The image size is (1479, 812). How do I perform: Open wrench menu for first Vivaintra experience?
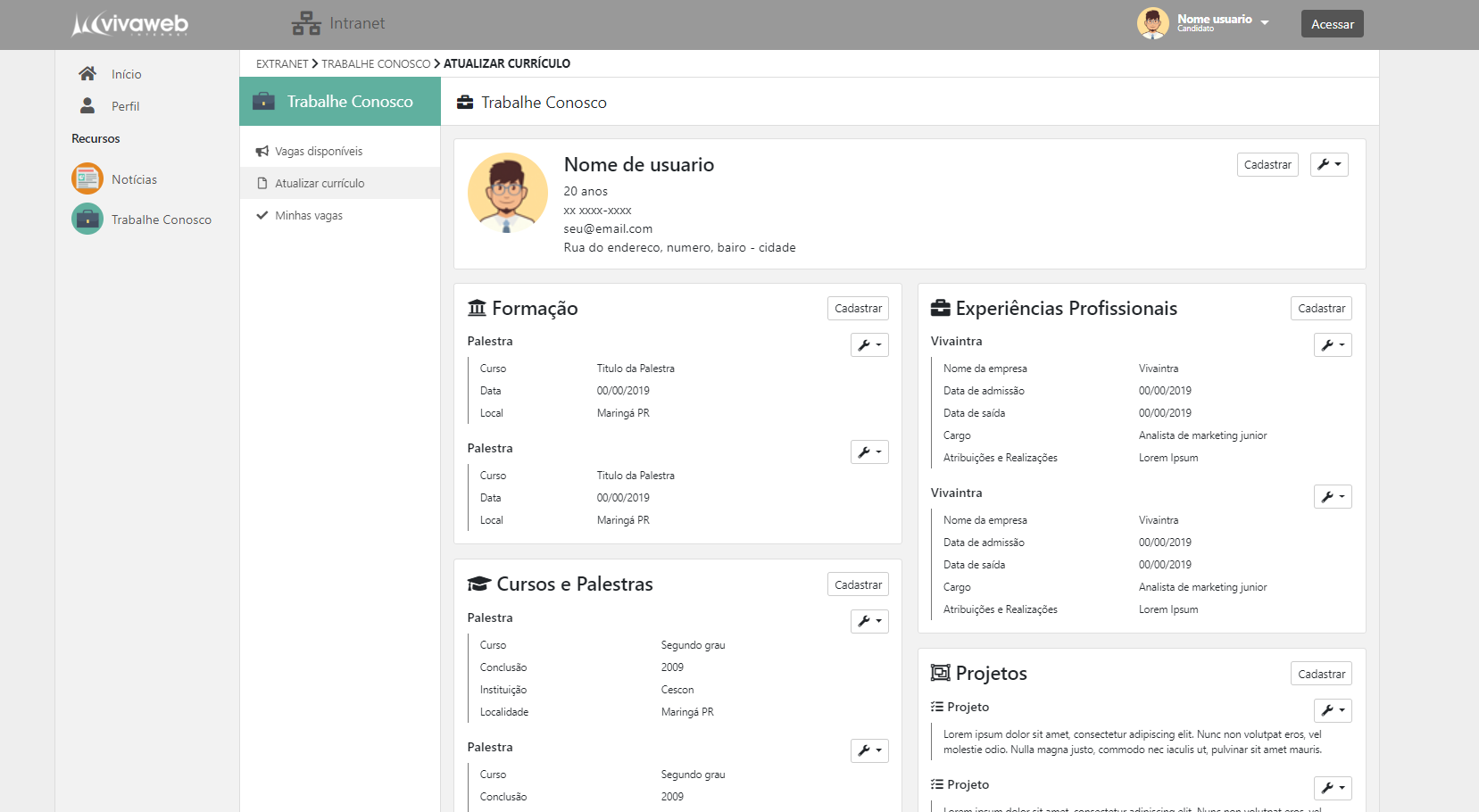point(1332,345)
